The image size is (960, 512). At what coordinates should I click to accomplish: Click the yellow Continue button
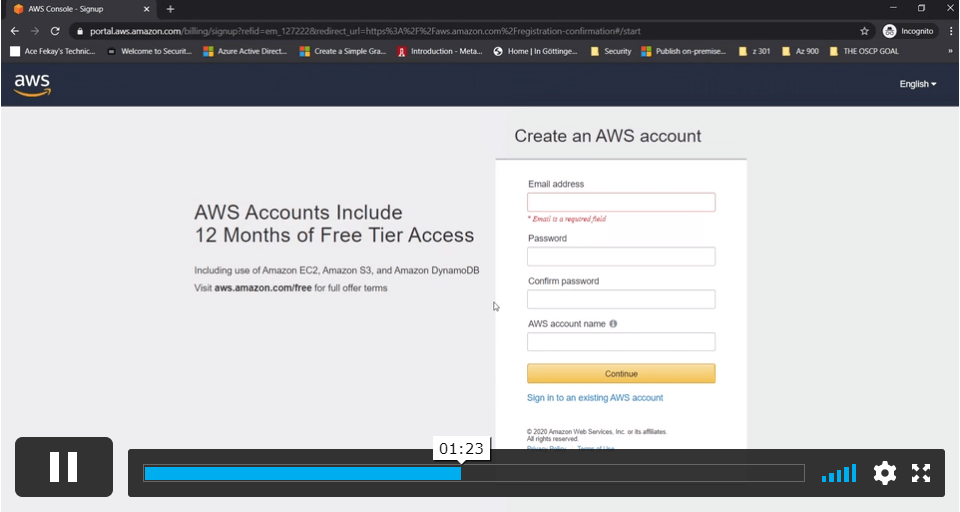coord(621,374)
